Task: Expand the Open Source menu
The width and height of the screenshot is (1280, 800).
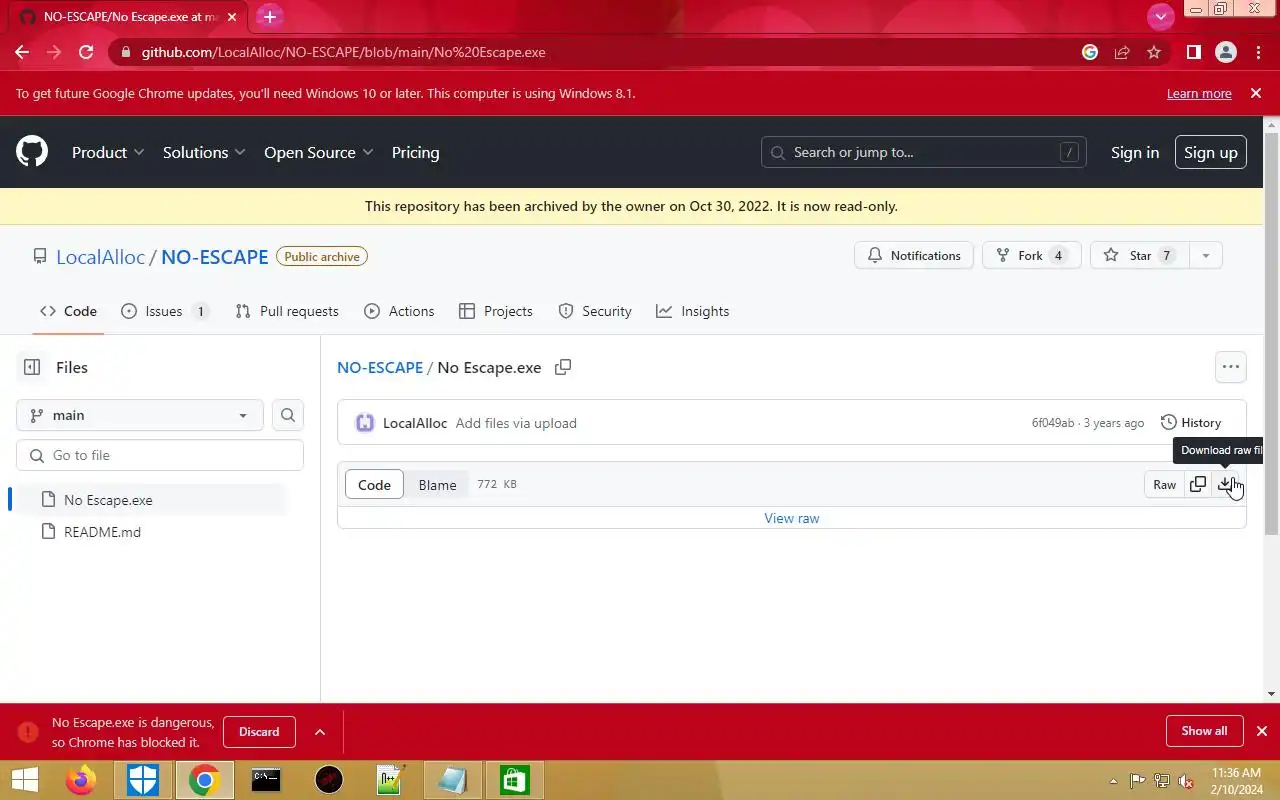Action: (x=319, y=152)
